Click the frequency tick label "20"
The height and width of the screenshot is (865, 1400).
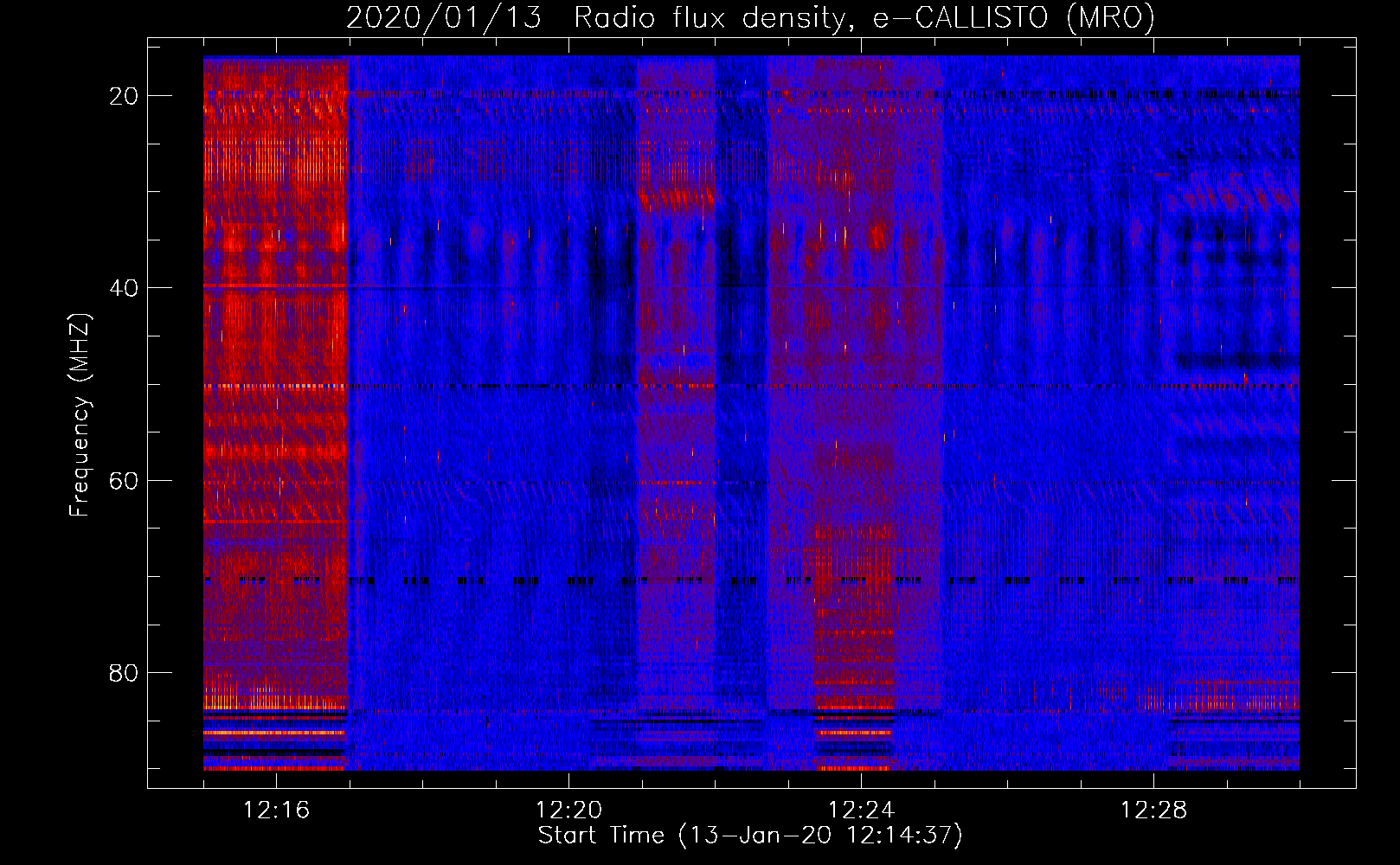coord(125,96)
